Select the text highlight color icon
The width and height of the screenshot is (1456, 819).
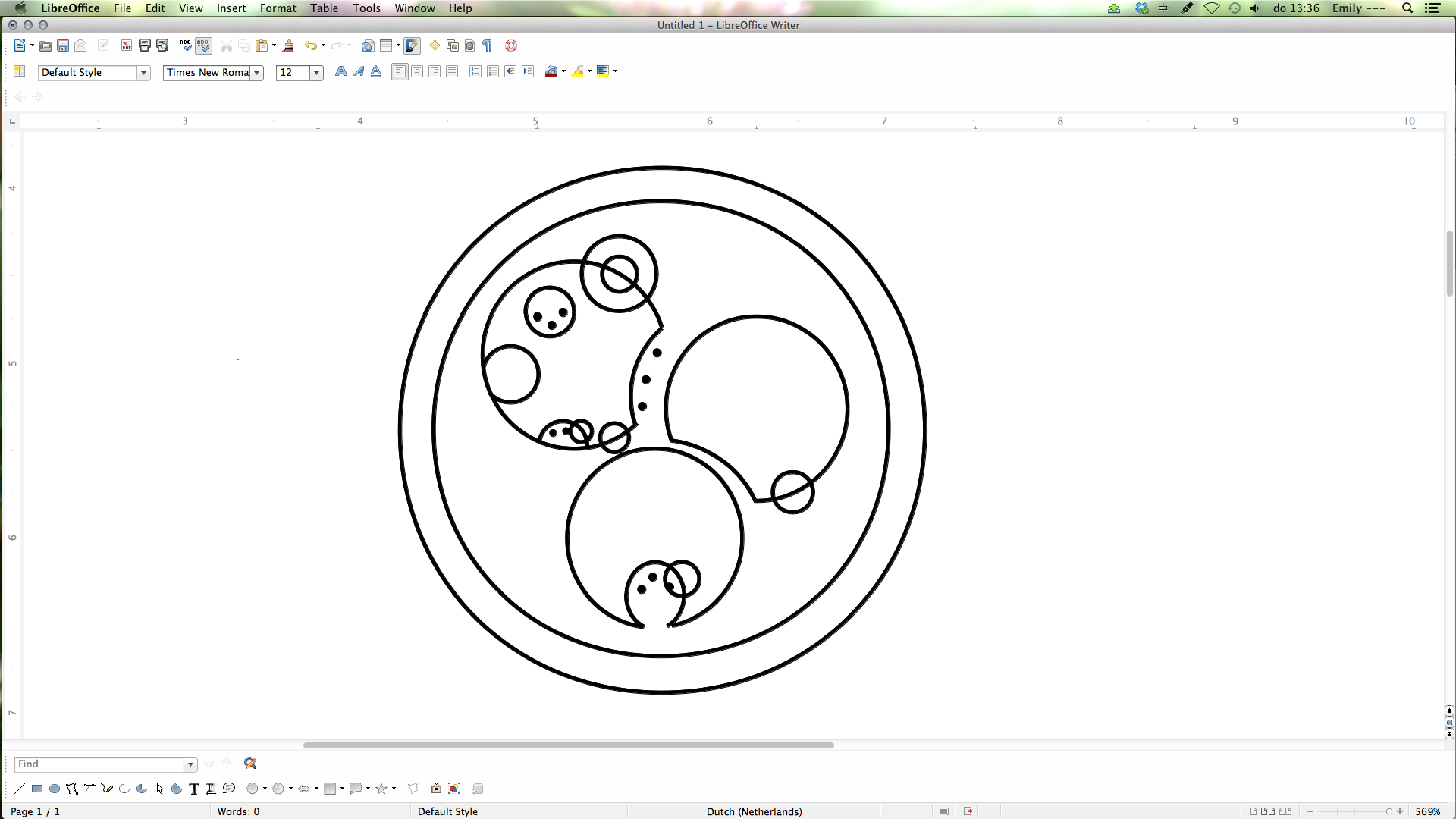pyautogui.click(x=578, y=71)
